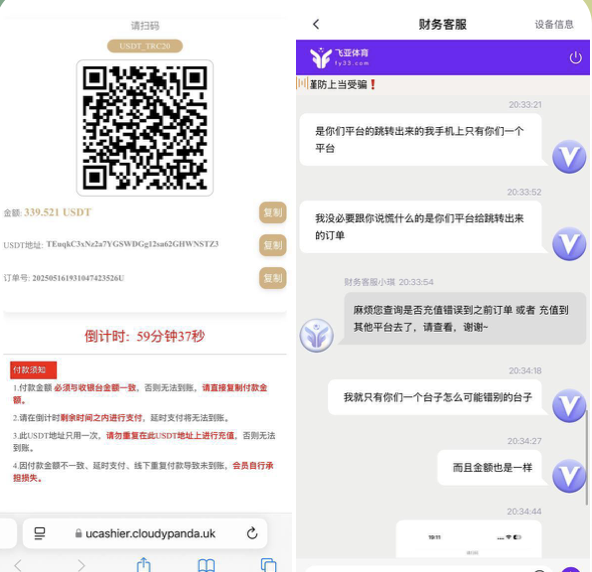Tap the 请扫码 heading
This screenshot has height=572, width=592.
click(x=145, y=26)
